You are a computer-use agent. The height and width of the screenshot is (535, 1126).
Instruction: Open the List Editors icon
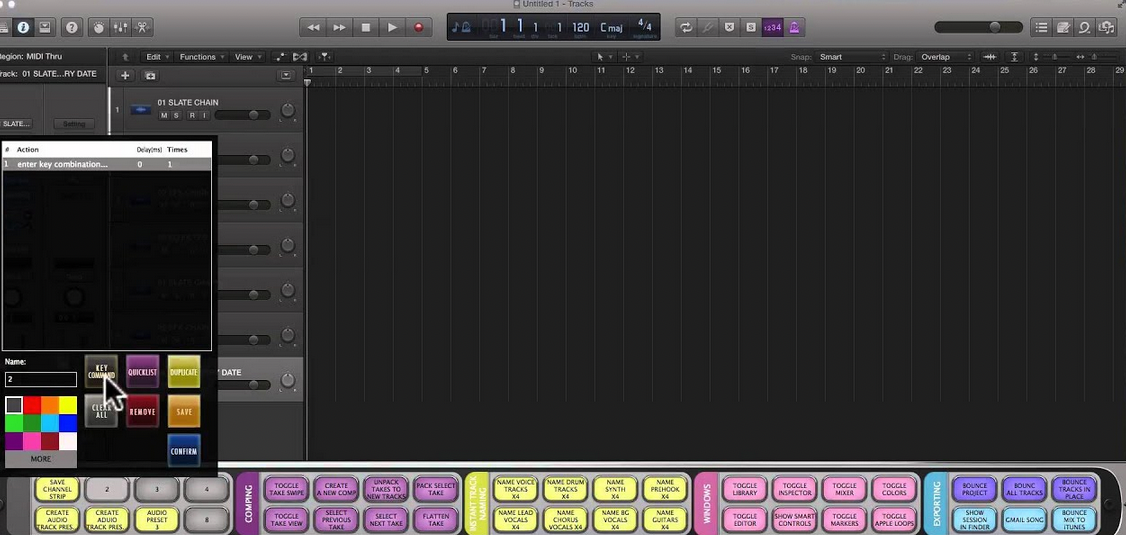click(x=1041, y=27)
